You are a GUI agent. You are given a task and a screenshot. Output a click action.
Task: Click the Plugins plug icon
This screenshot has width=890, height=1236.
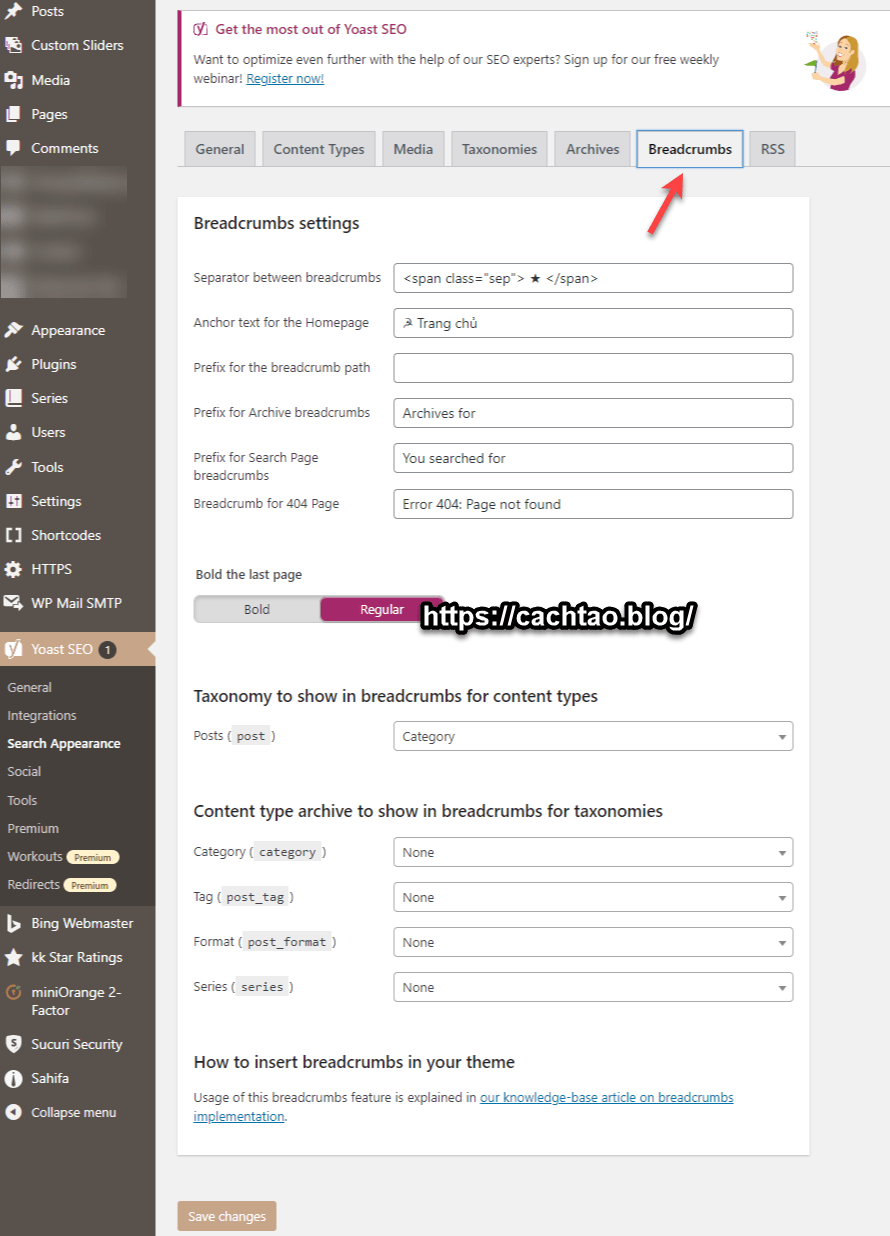(x=13, y=364)
